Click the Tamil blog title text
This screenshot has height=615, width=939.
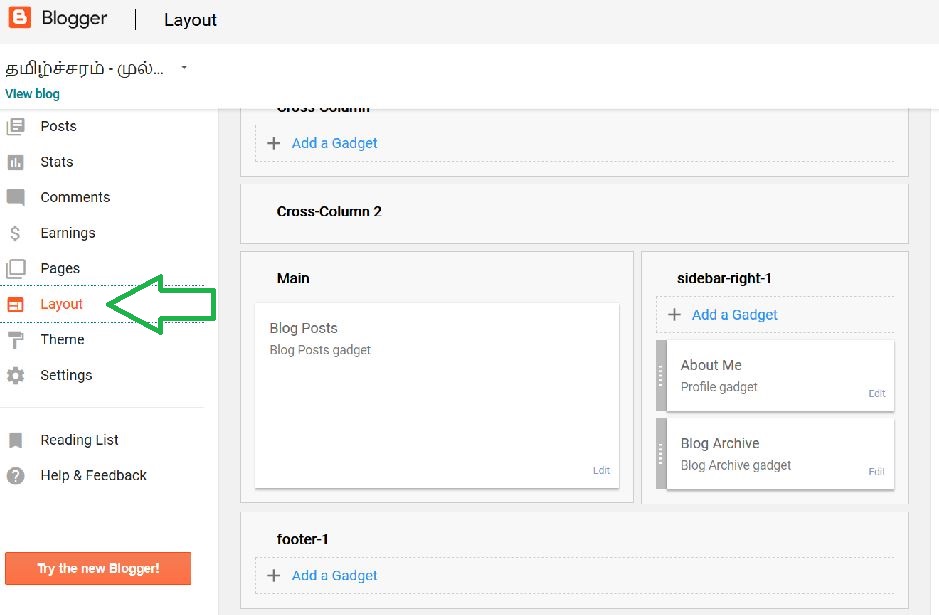84,68
